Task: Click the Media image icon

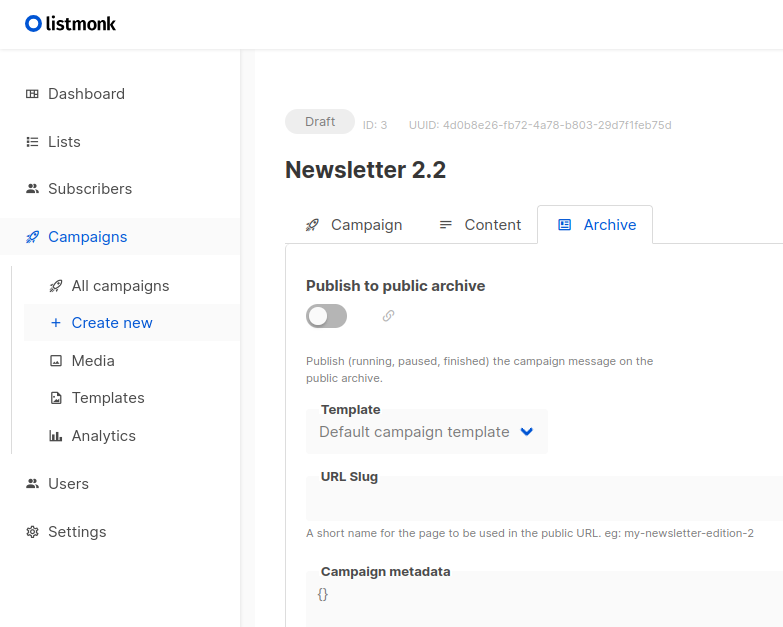Action: point(56,360)
